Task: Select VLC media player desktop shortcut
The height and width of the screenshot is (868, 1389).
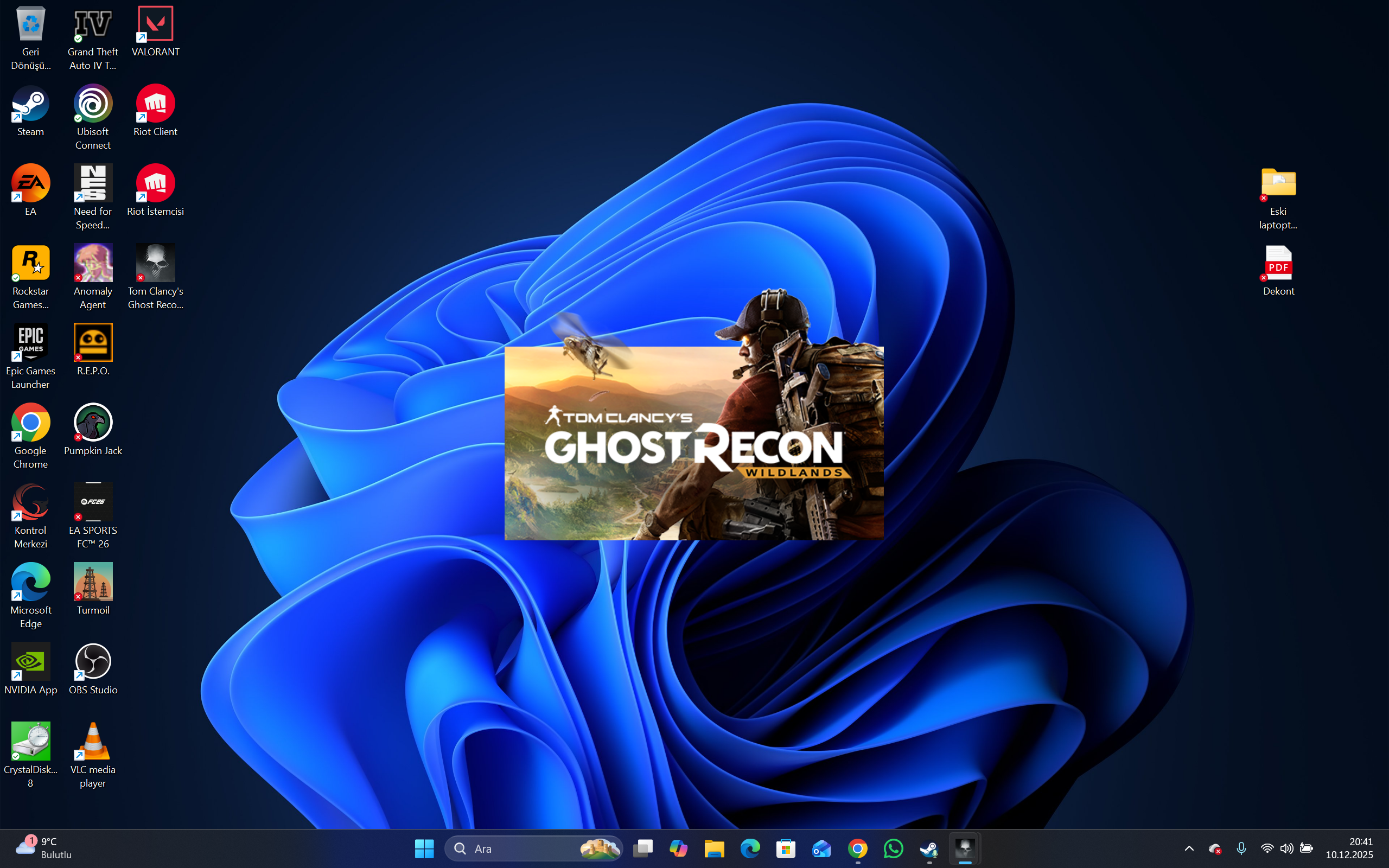Action: (x=92, y=756)
